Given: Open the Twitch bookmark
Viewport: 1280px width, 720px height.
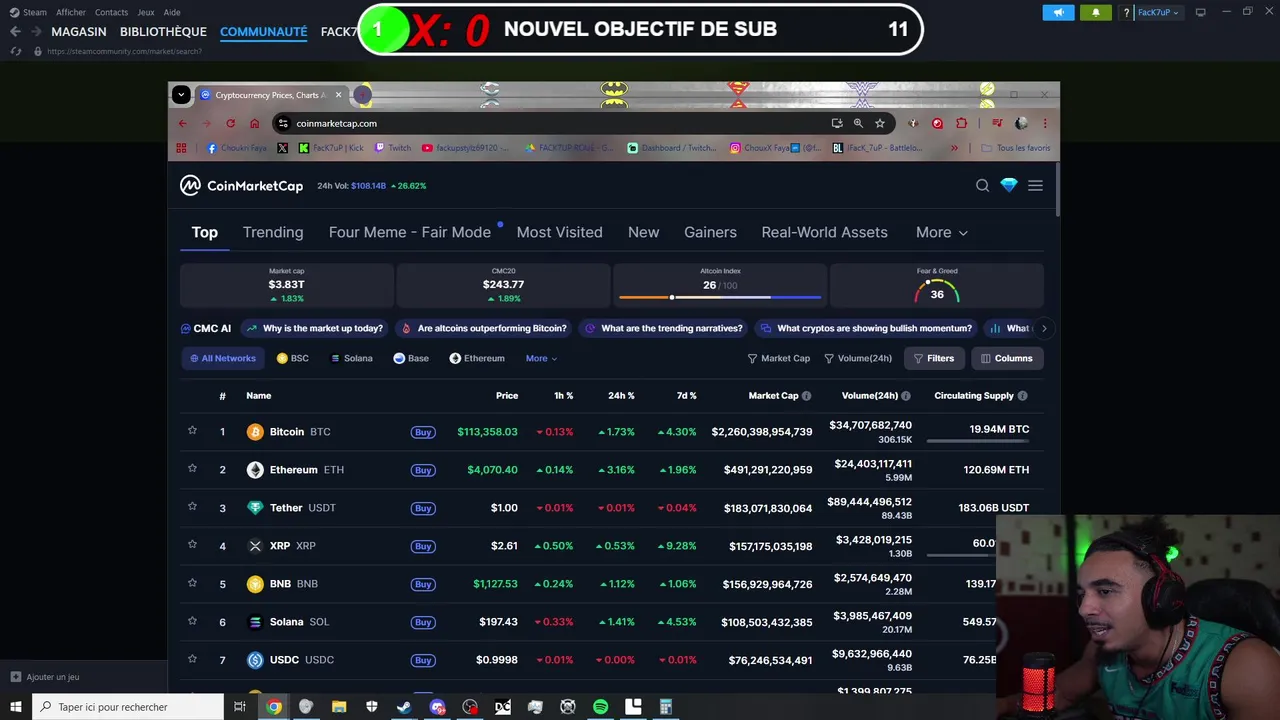Looking at the screenshot, I should (x=393, y=148).
